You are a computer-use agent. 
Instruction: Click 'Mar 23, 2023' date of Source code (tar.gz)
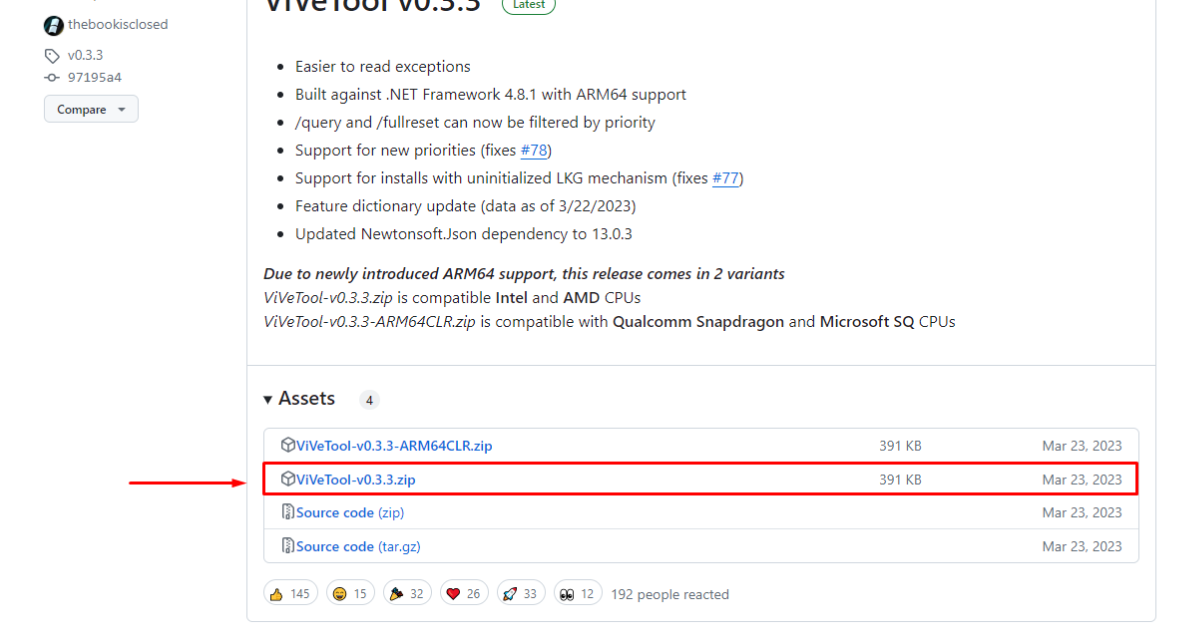[1082, 546]
